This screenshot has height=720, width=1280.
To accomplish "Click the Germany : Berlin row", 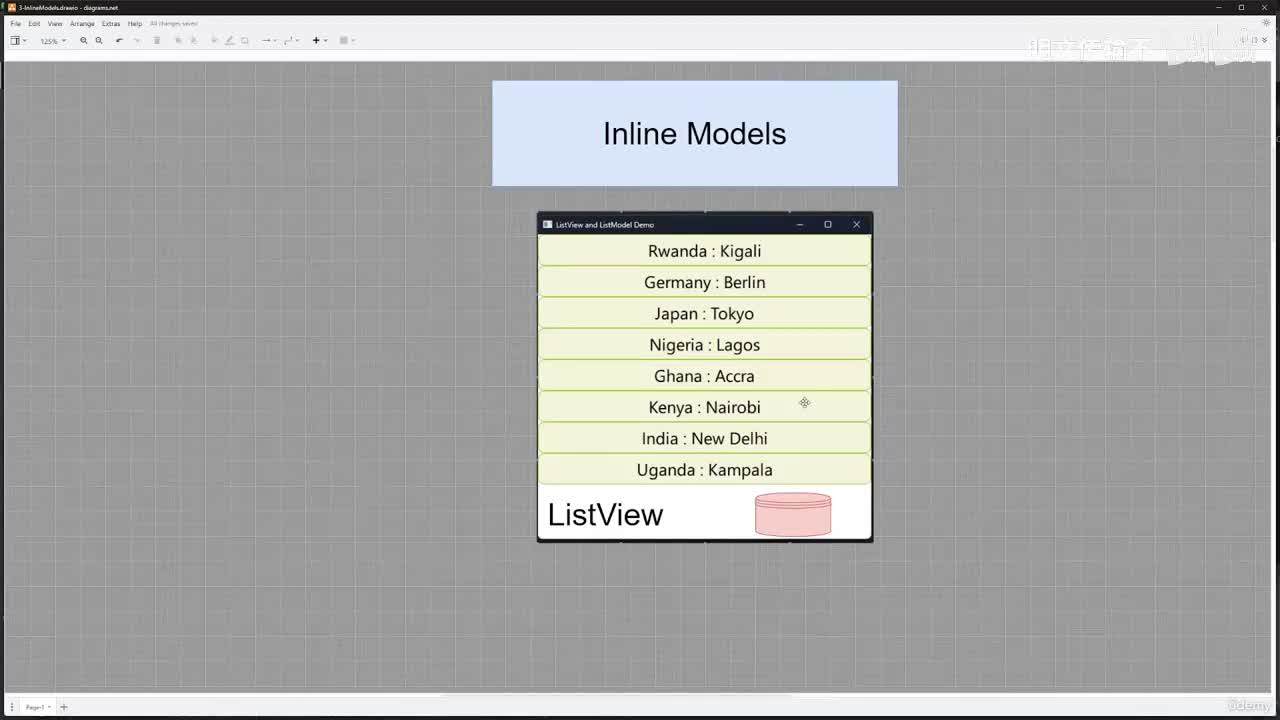I will coord(704,282).
